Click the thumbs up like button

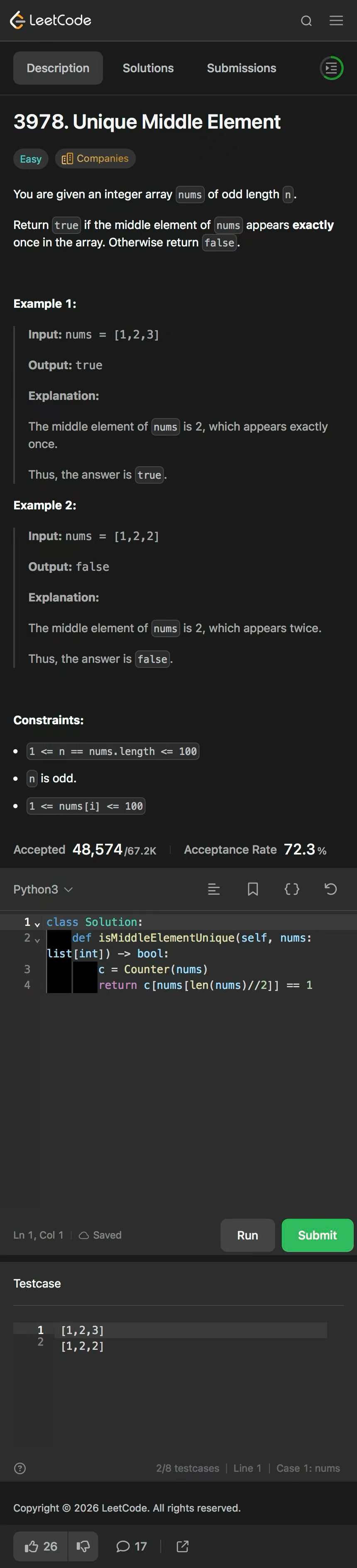41,1546
